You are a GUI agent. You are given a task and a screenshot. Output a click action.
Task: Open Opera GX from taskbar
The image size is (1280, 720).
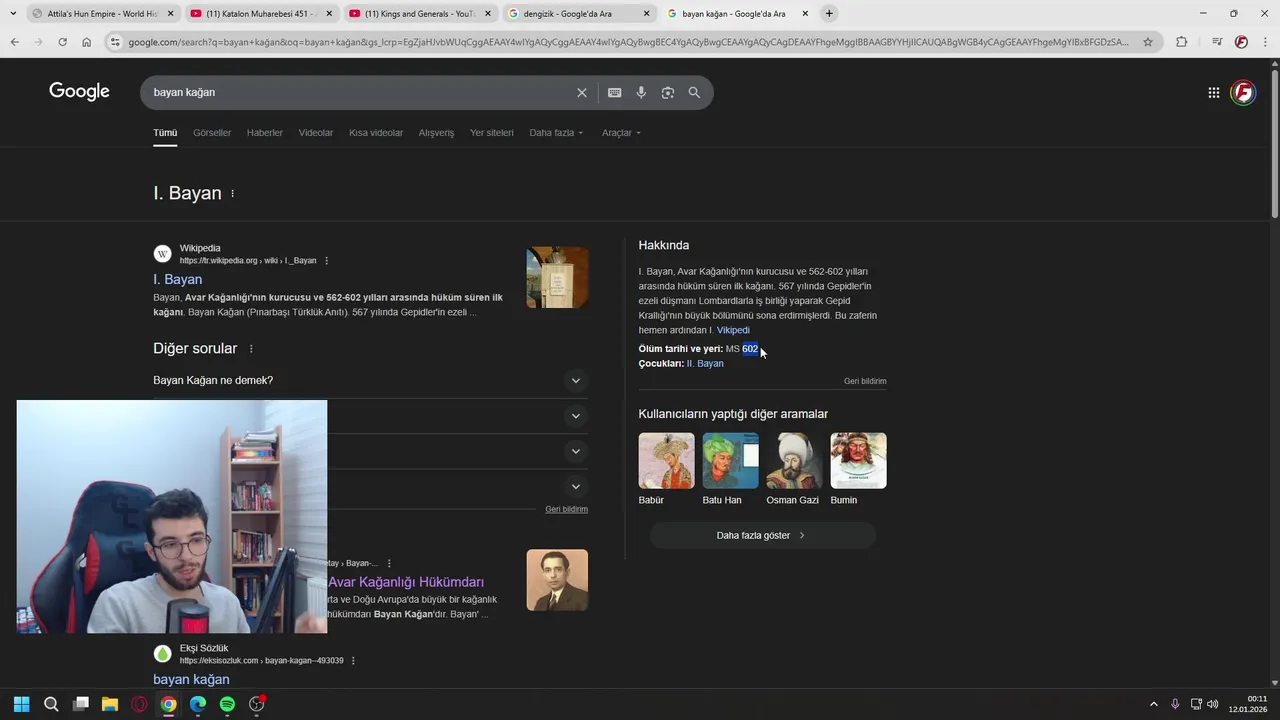139,704
